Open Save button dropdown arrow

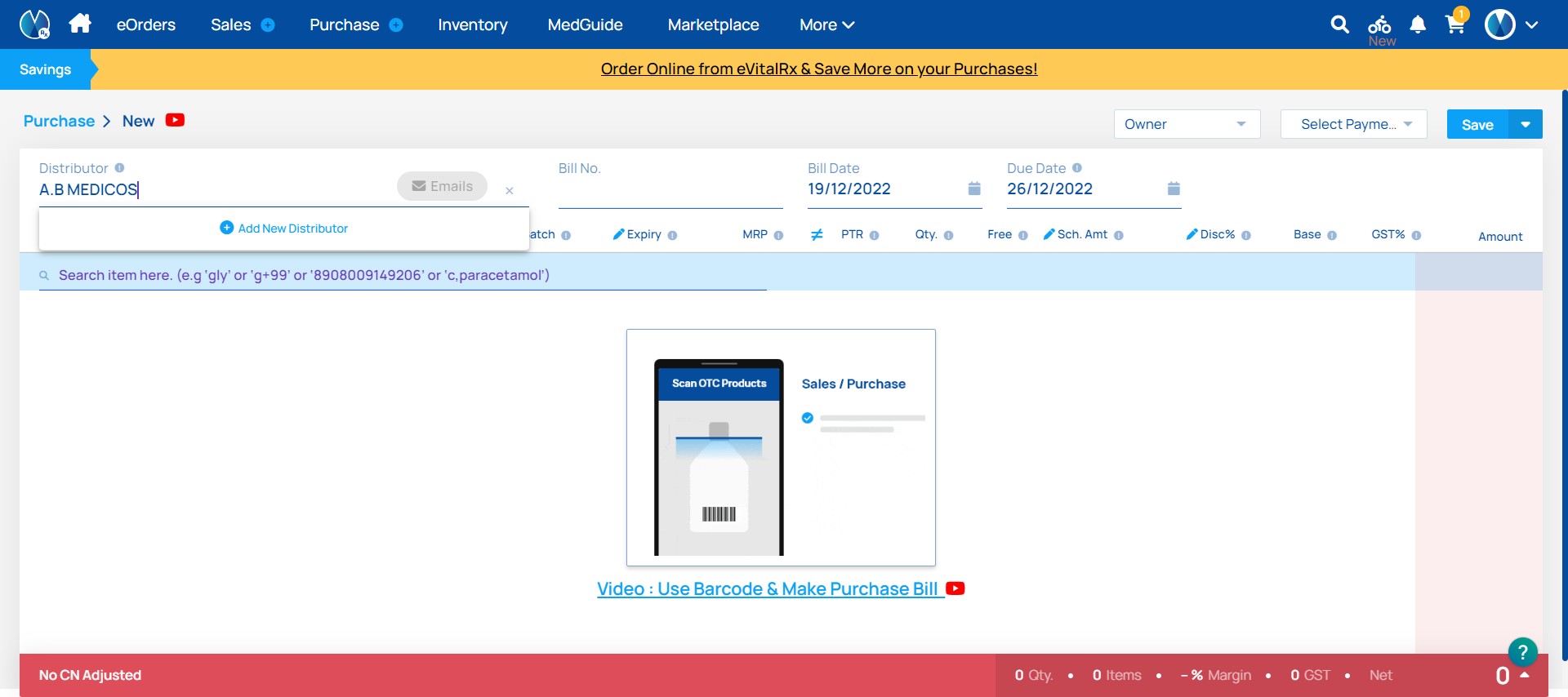tap(1526, 124)
